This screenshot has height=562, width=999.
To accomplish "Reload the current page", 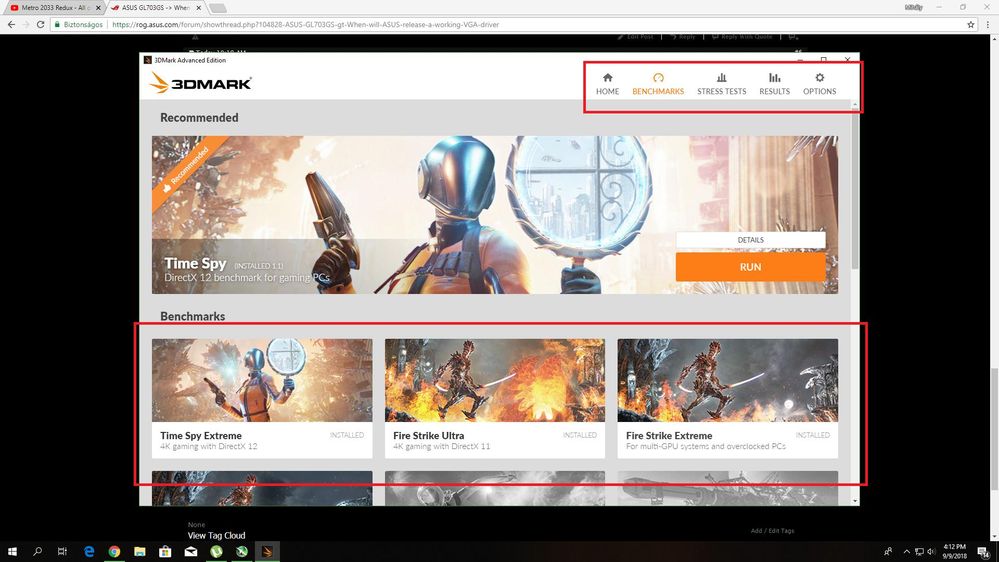I will (40, 24).
